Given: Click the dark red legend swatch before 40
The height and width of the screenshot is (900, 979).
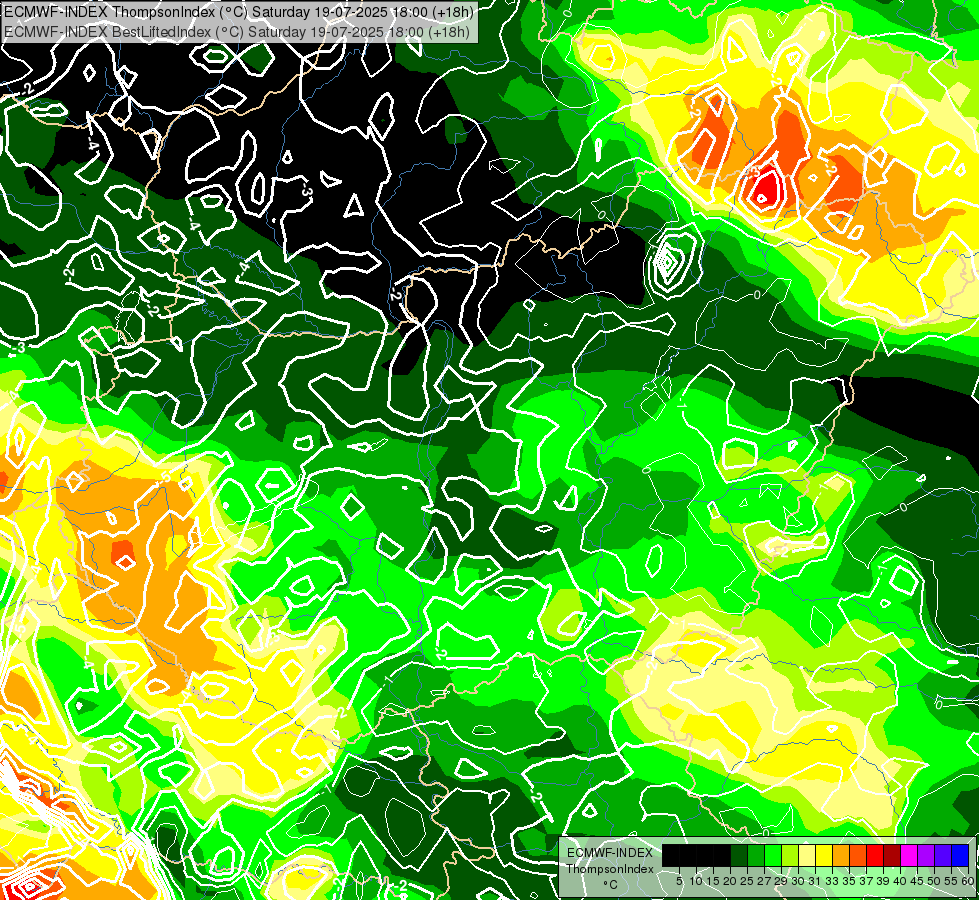Looking at the screenshot, I should click(x=892, y=855).
